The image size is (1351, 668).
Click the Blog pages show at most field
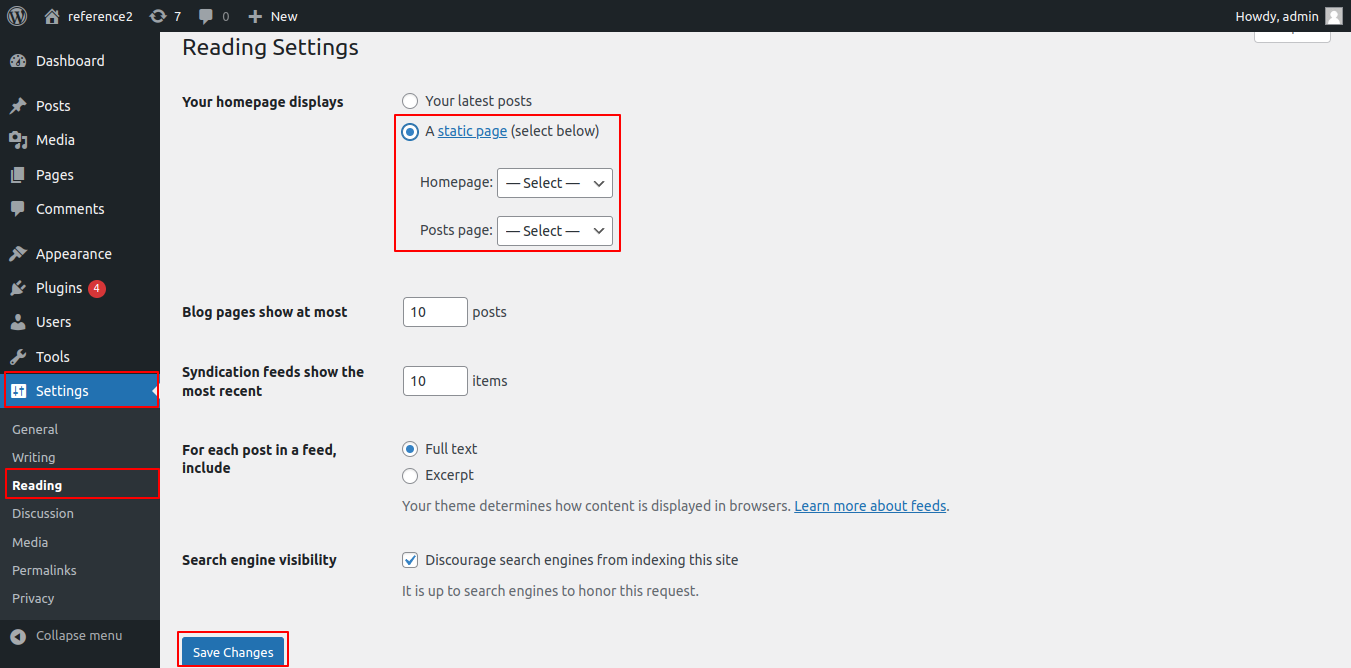pos(435,312)
